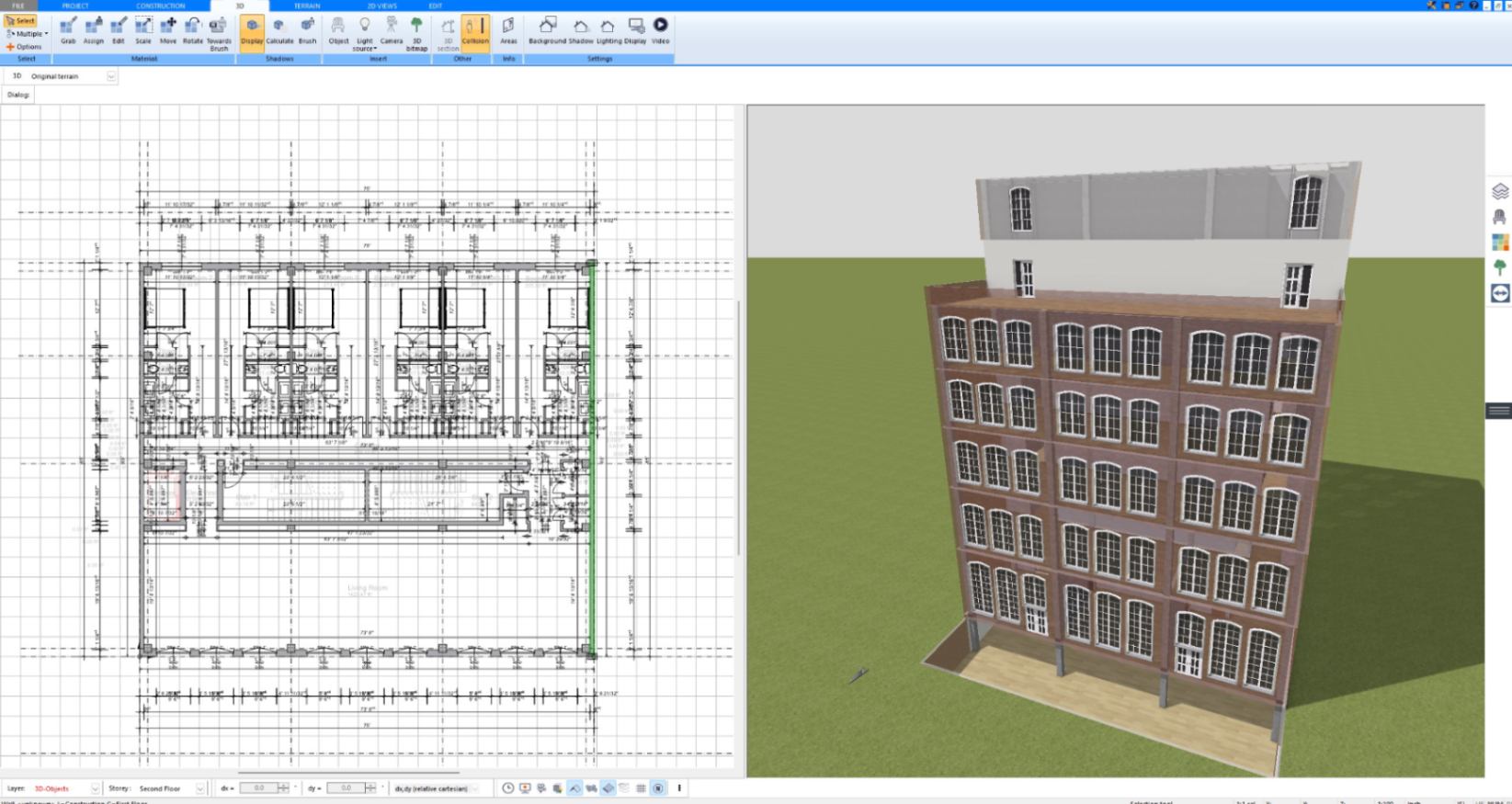Select the Shadows Brush tool
Image resolution: width=1512 pixels, height=804 pixels.
(308, 30)
